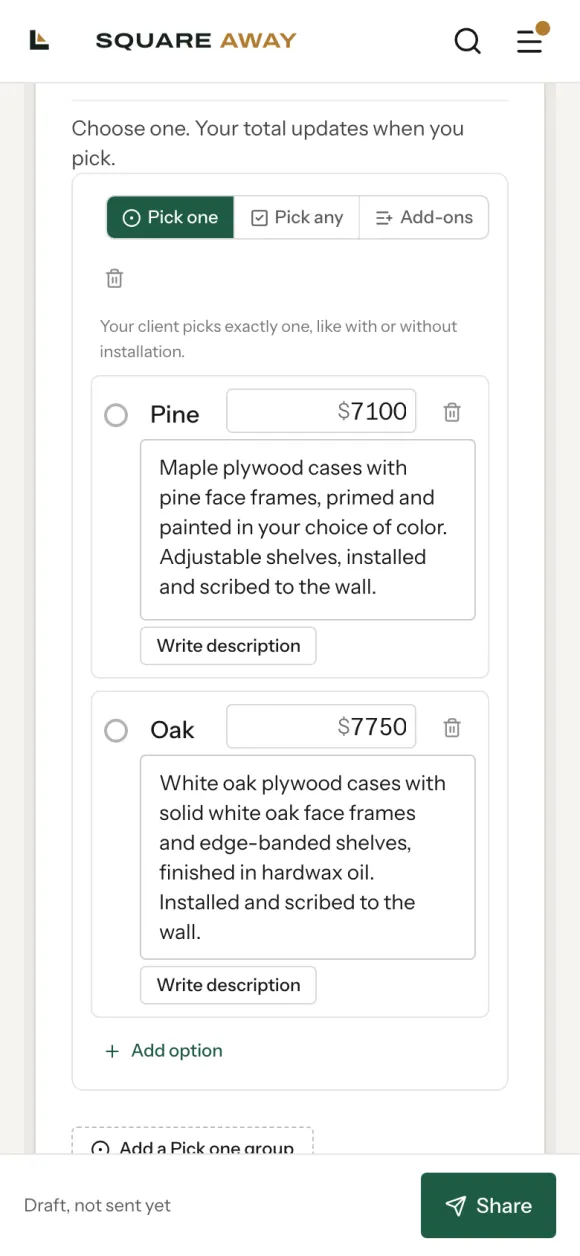This screenshot has height=1256, width=580.
Task: Select the Pine radio button
Action: coord(116,414)
